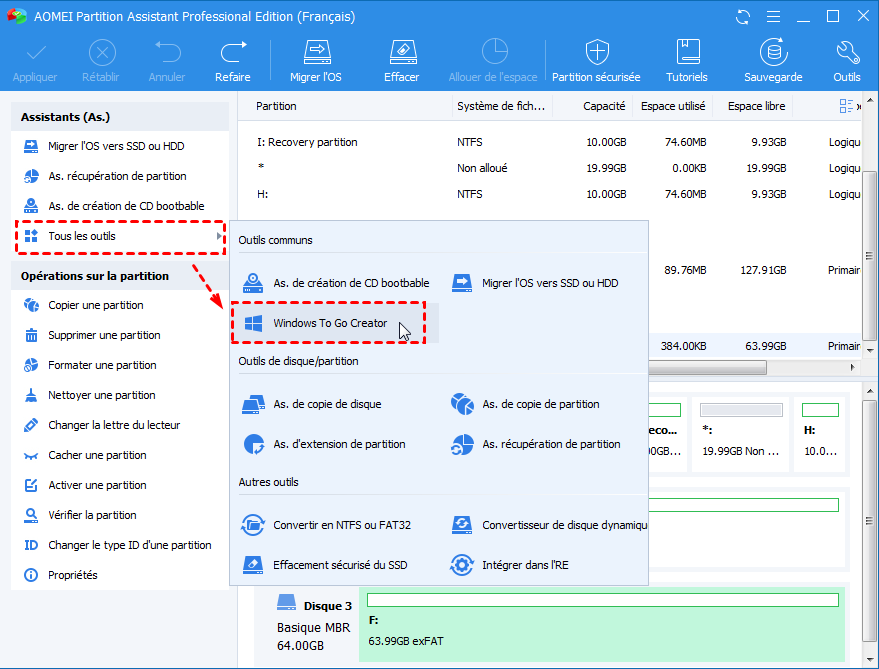
Task: Choose Migrer l'OS vers SSD ou HDD in popup
Action: (535, 283)
